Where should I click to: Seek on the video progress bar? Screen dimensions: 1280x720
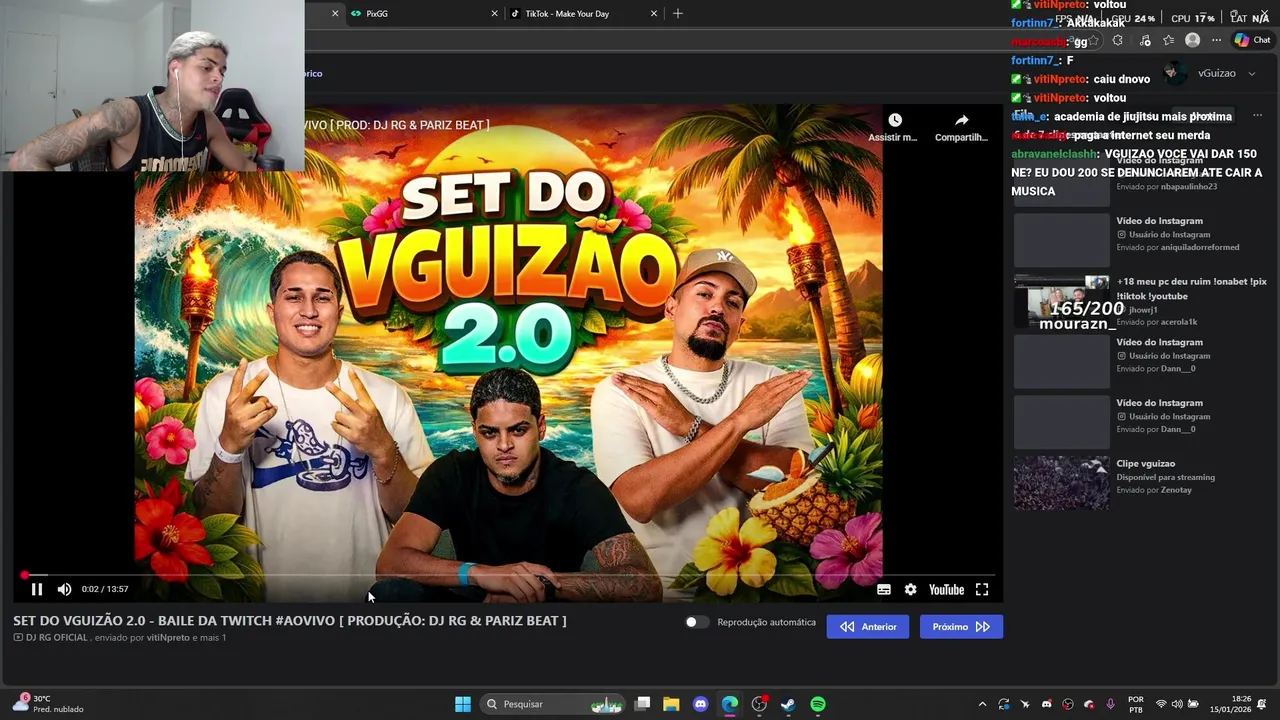click(x=508, y=575)
